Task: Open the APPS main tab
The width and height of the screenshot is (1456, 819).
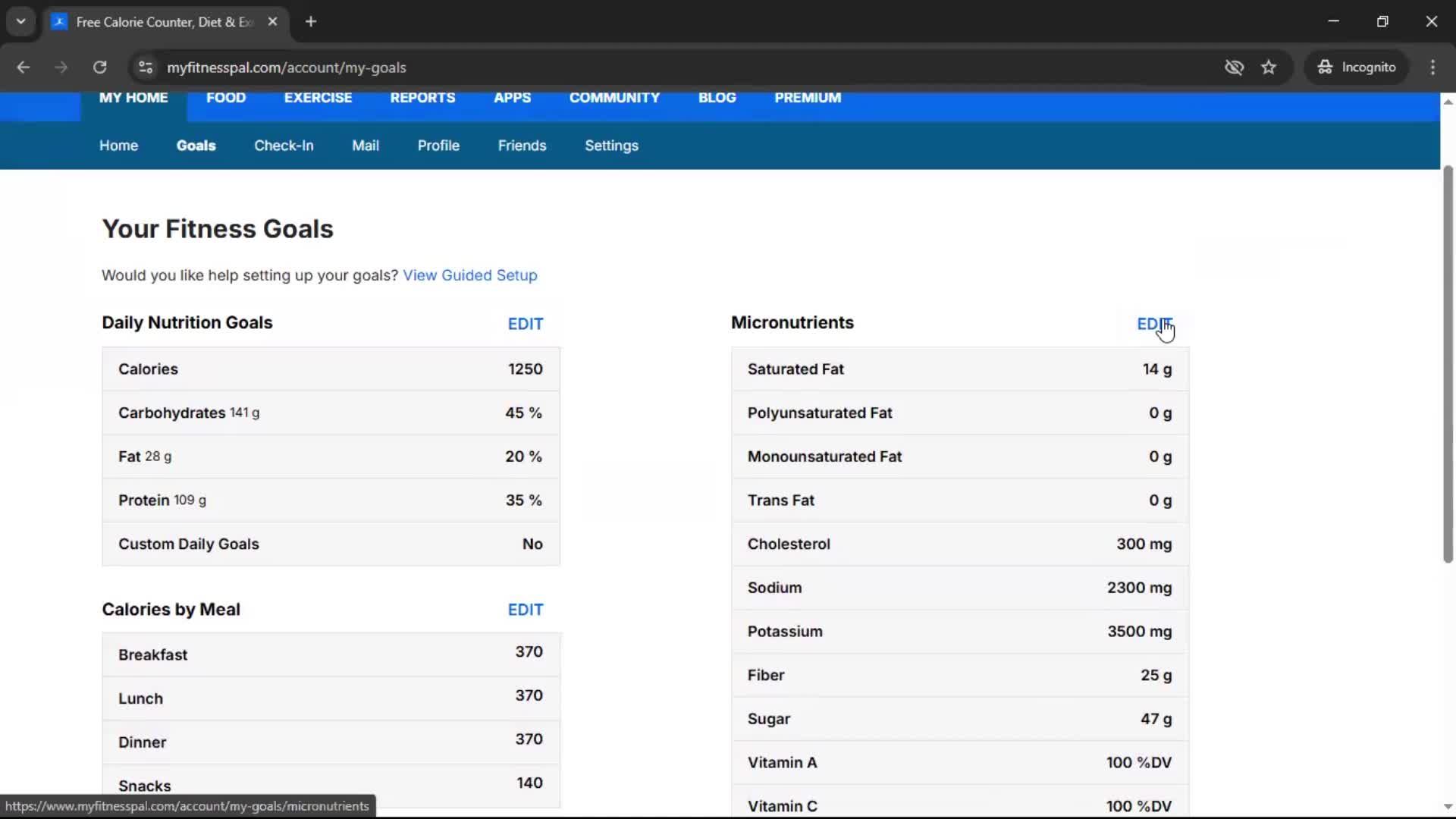Action: point(512,98)
